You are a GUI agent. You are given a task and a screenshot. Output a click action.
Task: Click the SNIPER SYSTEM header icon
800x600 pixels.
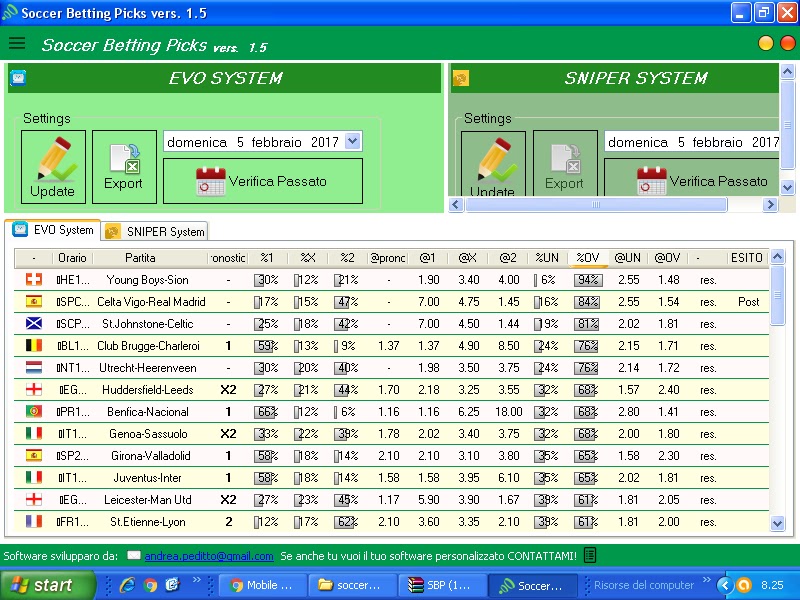[x=461, y=79]
